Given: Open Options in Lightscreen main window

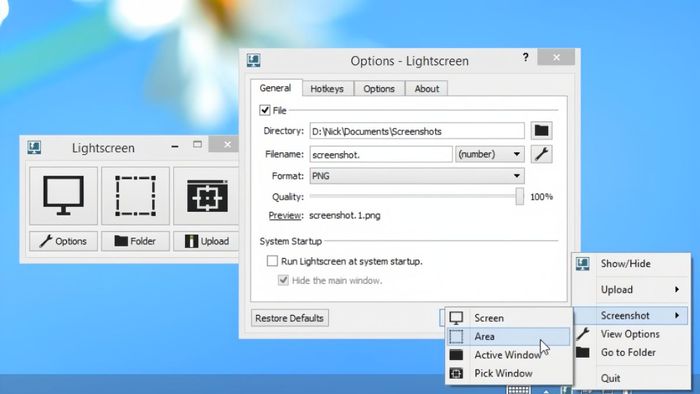Looking at the screenshot, I should point(63,241).
